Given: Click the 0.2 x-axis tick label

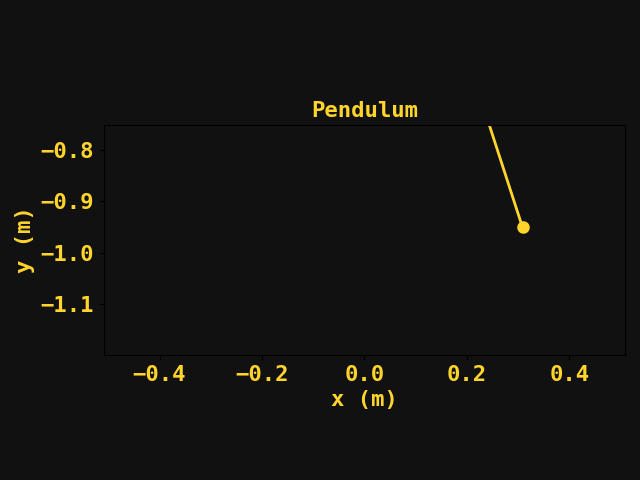Looking at the screenshot, I should [467, 374].
